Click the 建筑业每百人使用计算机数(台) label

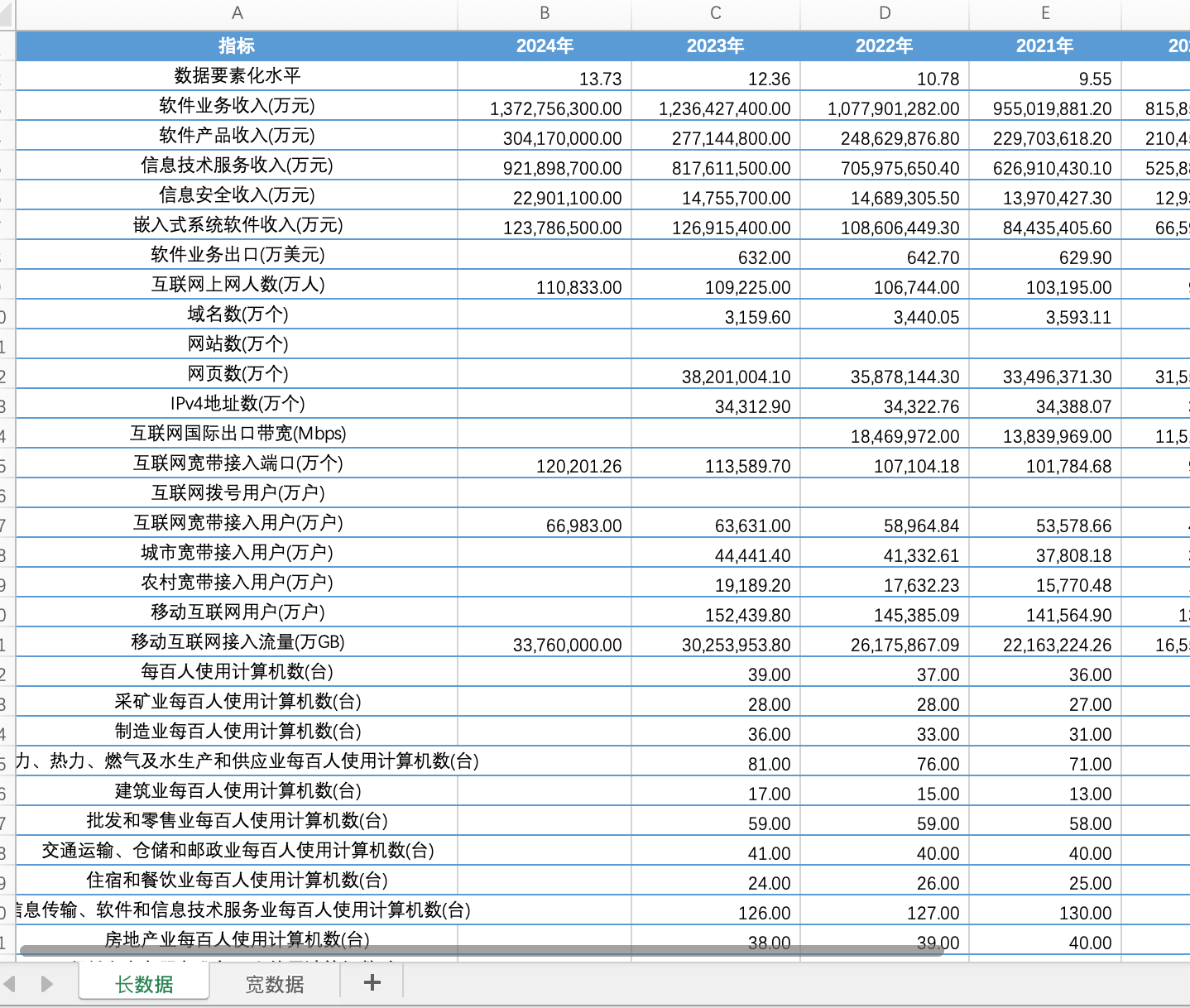(237, 791)
